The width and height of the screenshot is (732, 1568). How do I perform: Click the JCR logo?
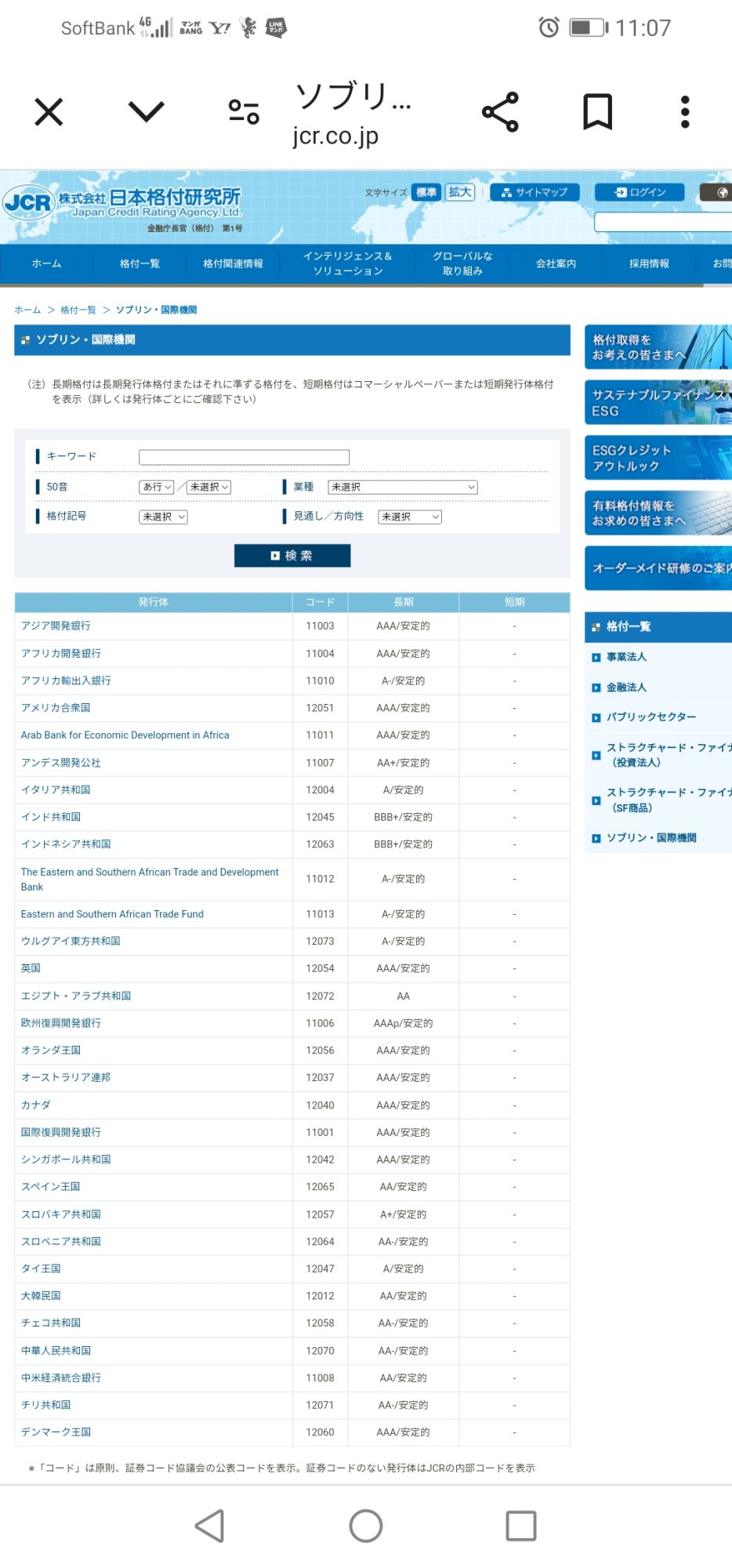[28, 203]
